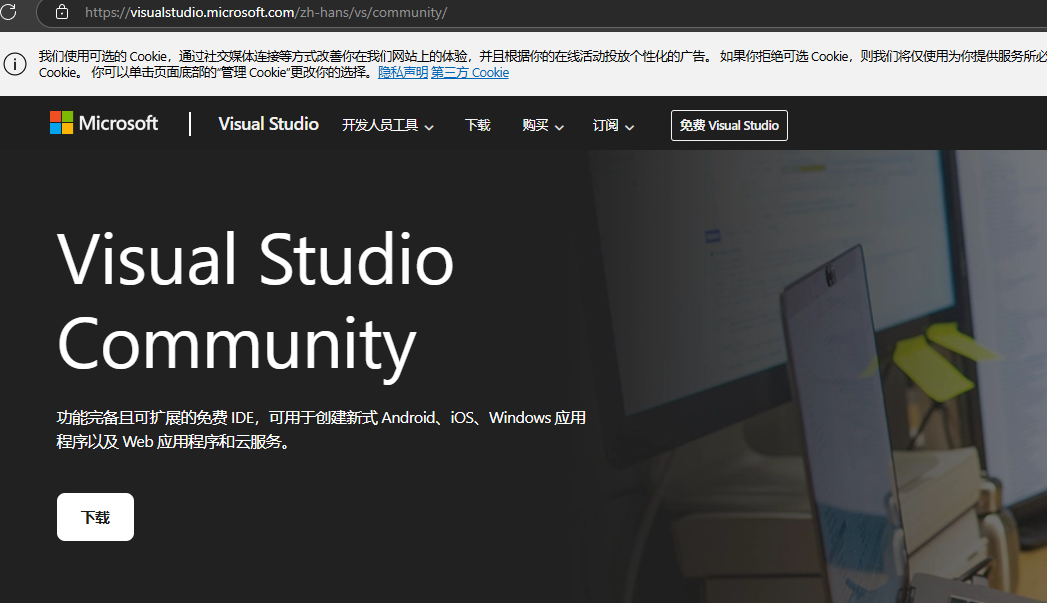Select the 订阅 menu label
Image resolution: width=1047 pixels, height=603 pixels.
tap(605, 125)
